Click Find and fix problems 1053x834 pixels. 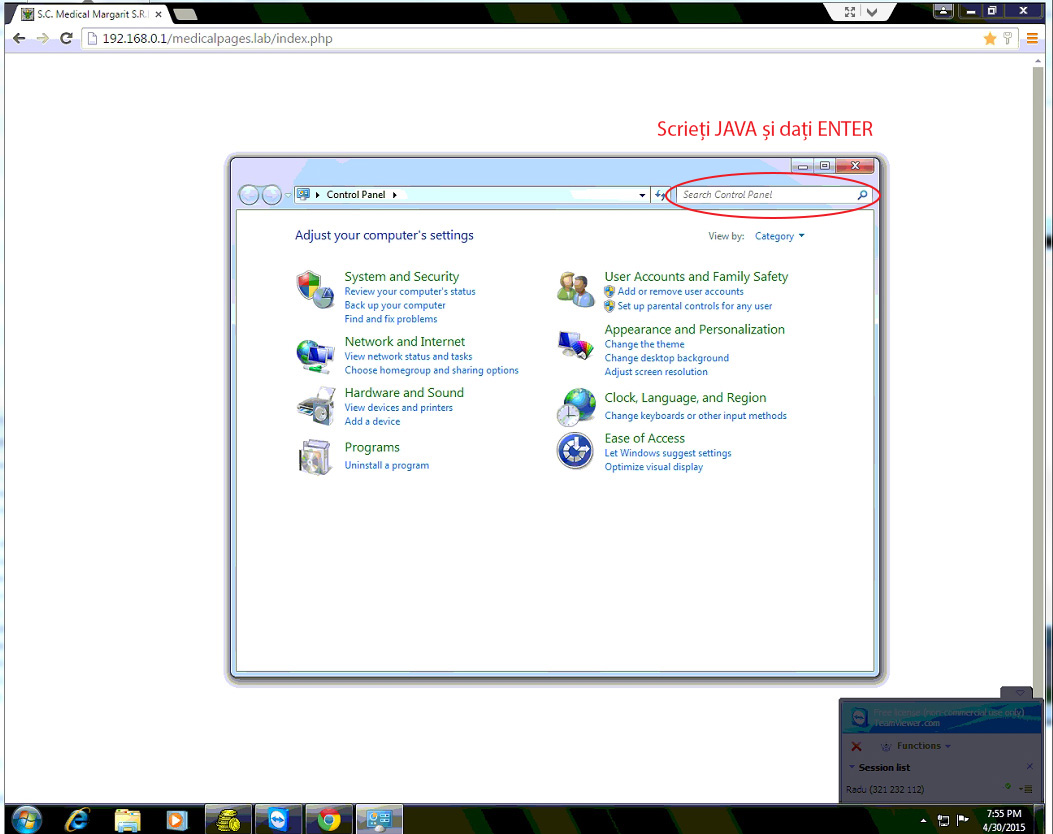pos(391,319)
